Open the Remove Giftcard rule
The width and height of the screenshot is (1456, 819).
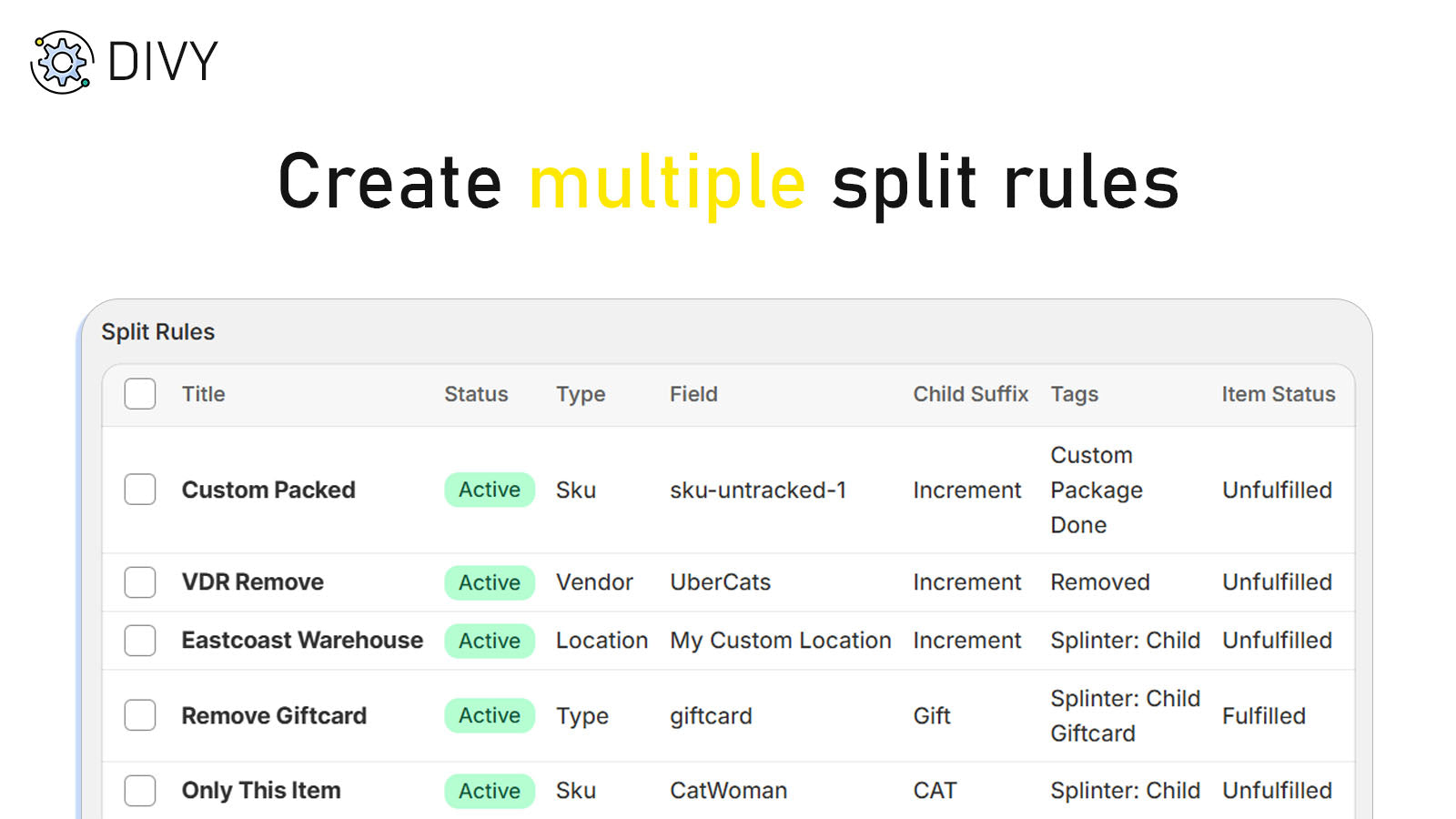click(274, 715)
